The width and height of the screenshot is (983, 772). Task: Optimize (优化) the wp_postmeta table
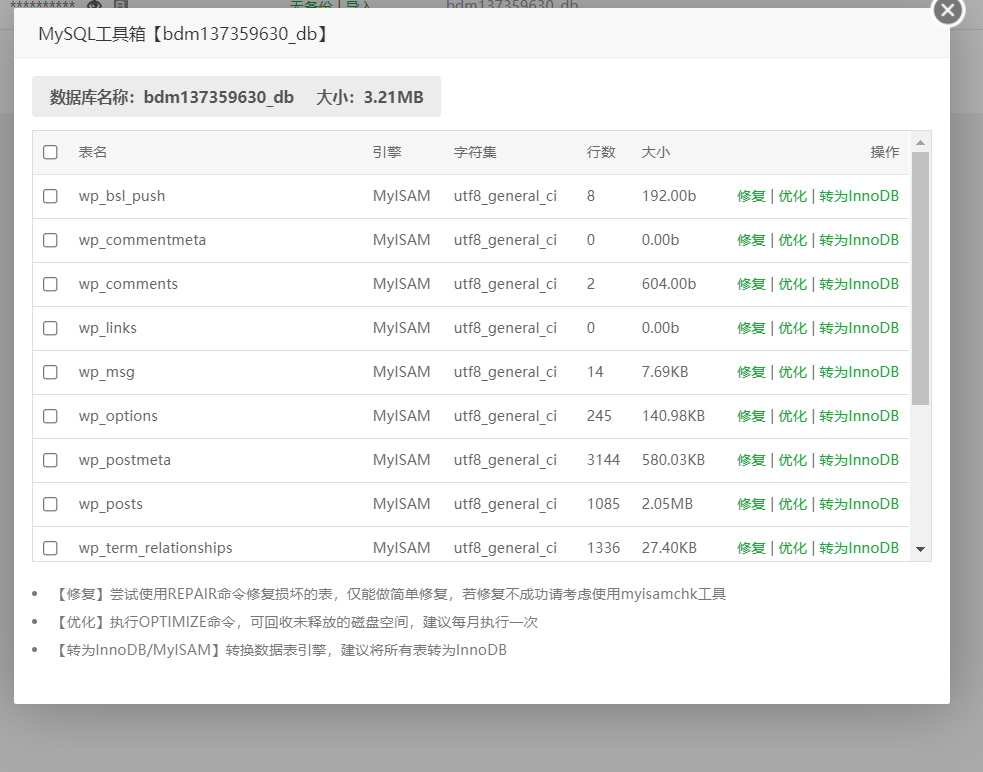pos(792,460)
